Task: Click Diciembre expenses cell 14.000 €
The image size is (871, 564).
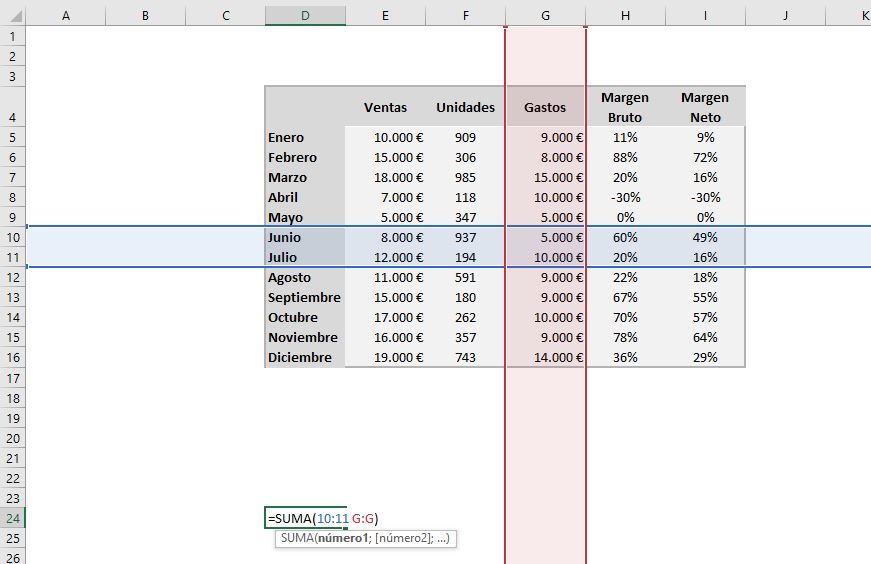Action: 545,357
